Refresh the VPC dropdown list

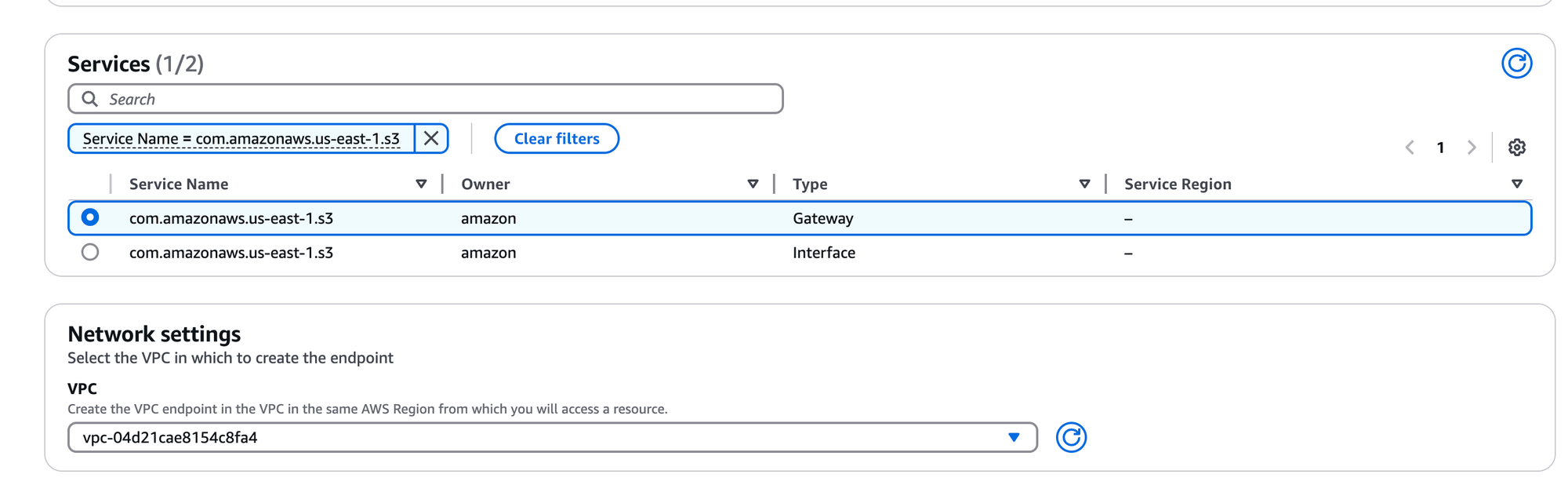[x=1071, y=437]
